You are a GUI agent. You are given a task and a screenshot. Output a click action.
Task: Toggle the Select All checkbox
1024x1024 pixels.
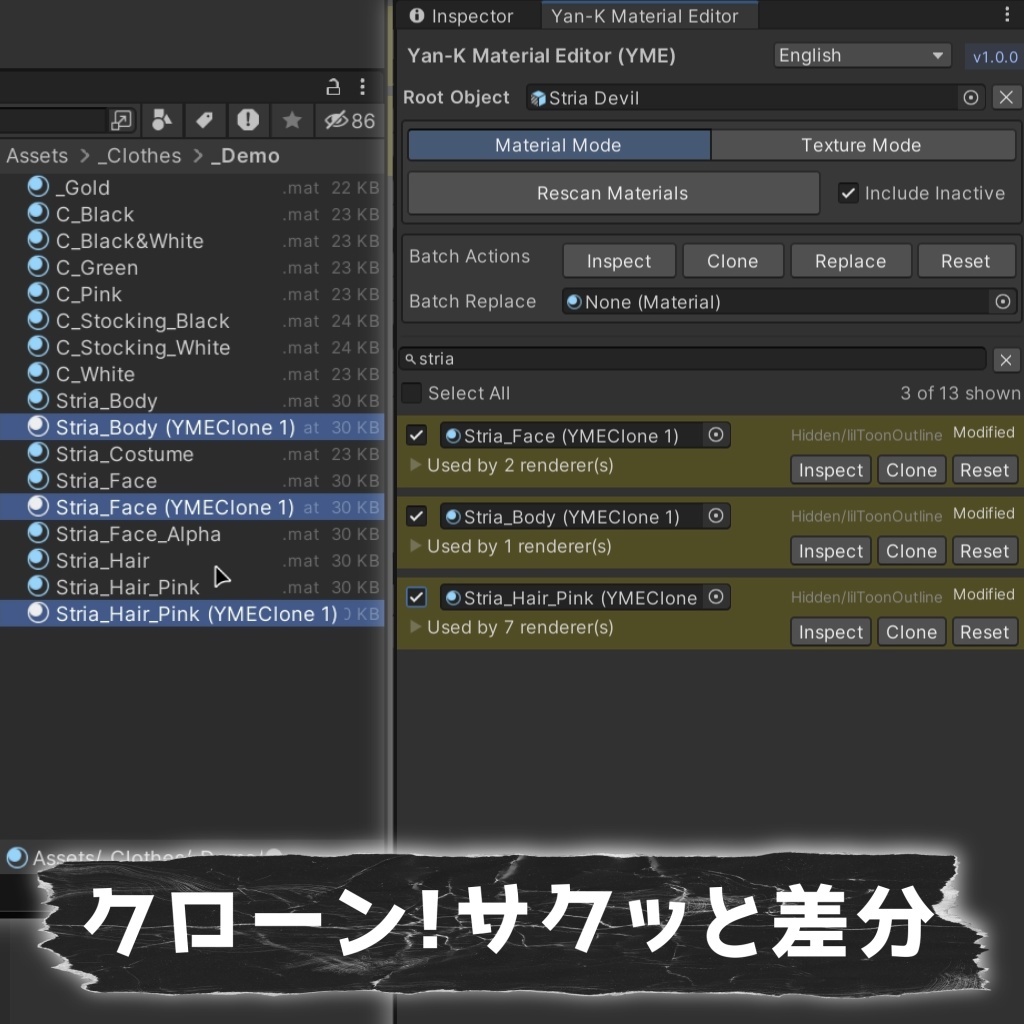[412, 393]
